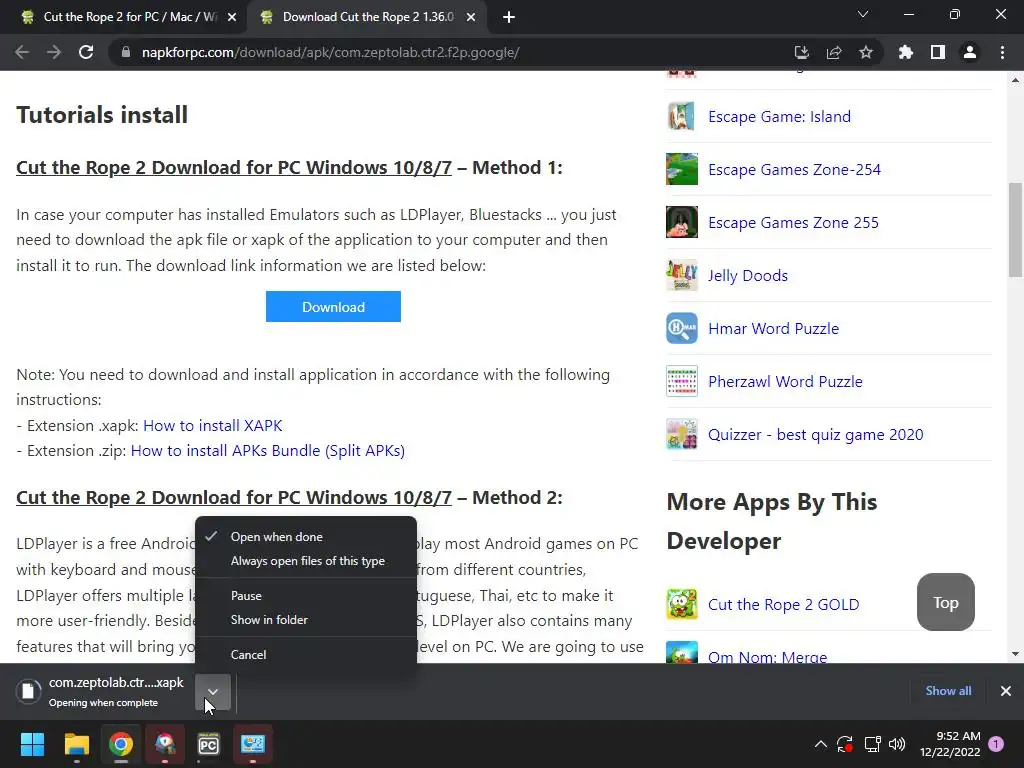This screenshot has width=1024, height=768.
Task: Go forward using the forward arrow
Action: tap(54, 52)
